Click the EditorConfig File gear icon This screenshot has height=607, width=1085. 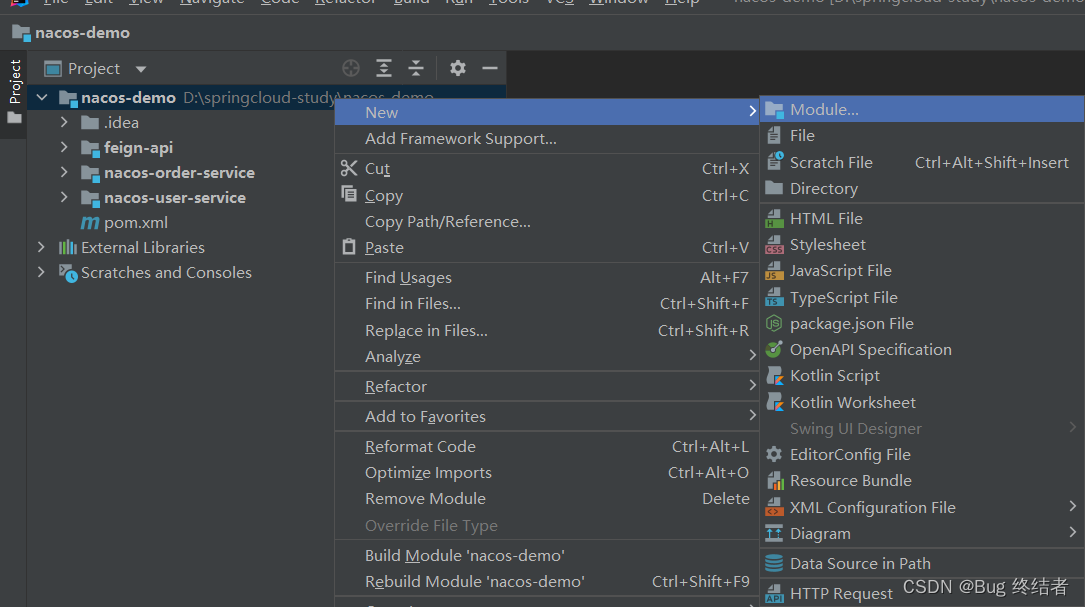click(x=774, y=455)
